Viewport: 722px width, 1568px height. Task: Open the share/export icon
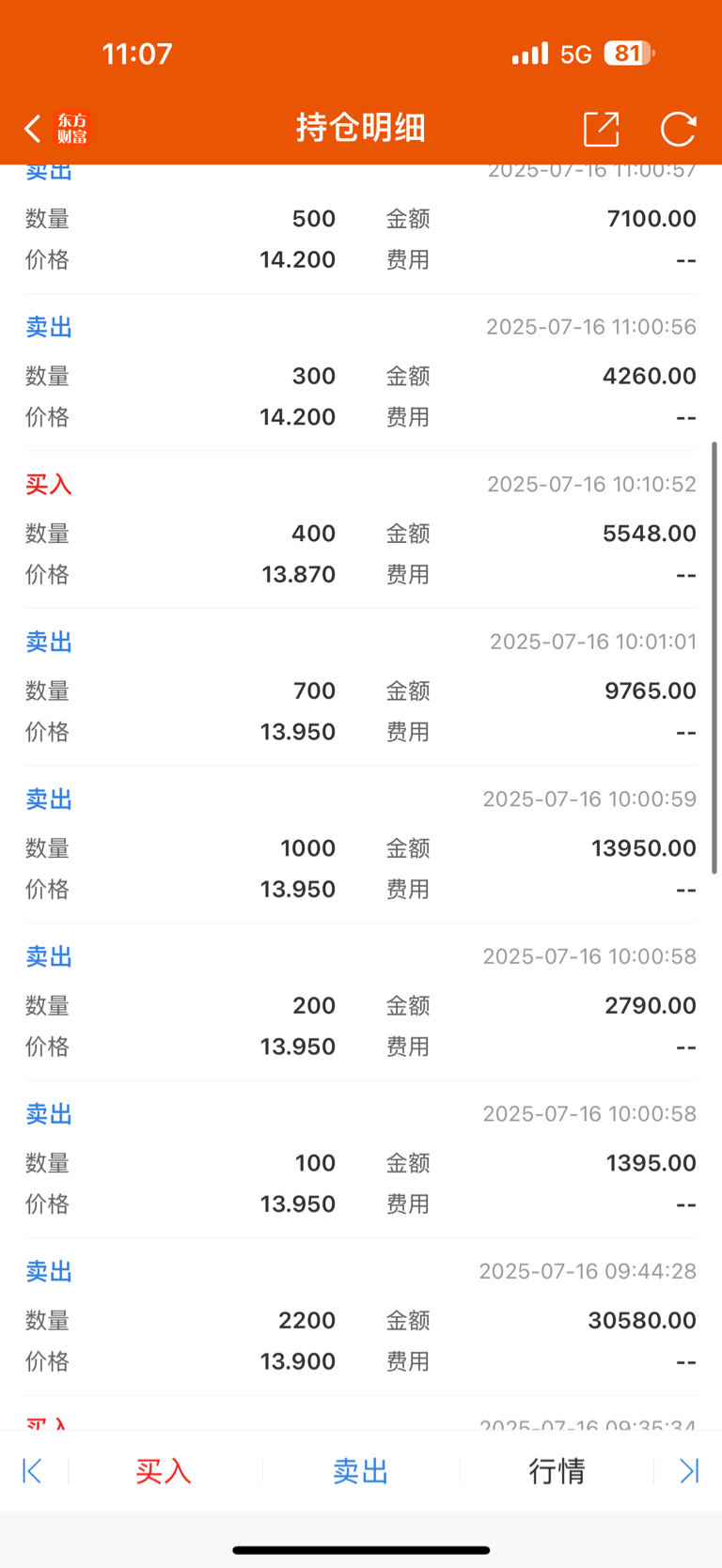(x=601, y=129)
